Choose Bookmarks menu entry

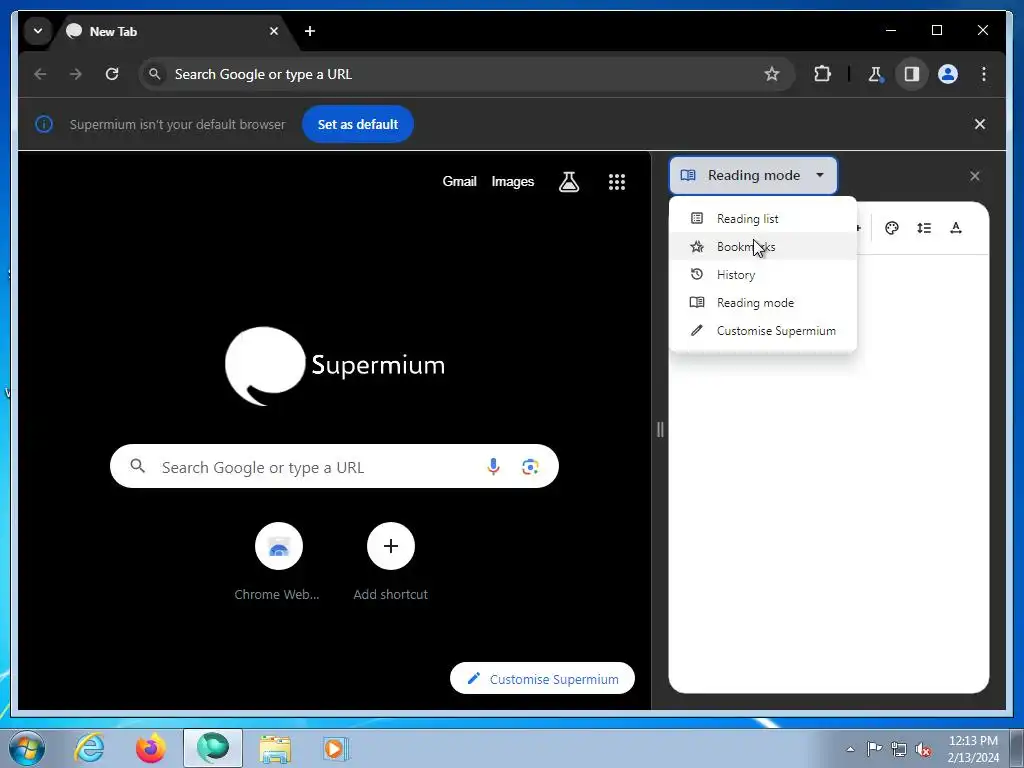click(x=763, y=247)
